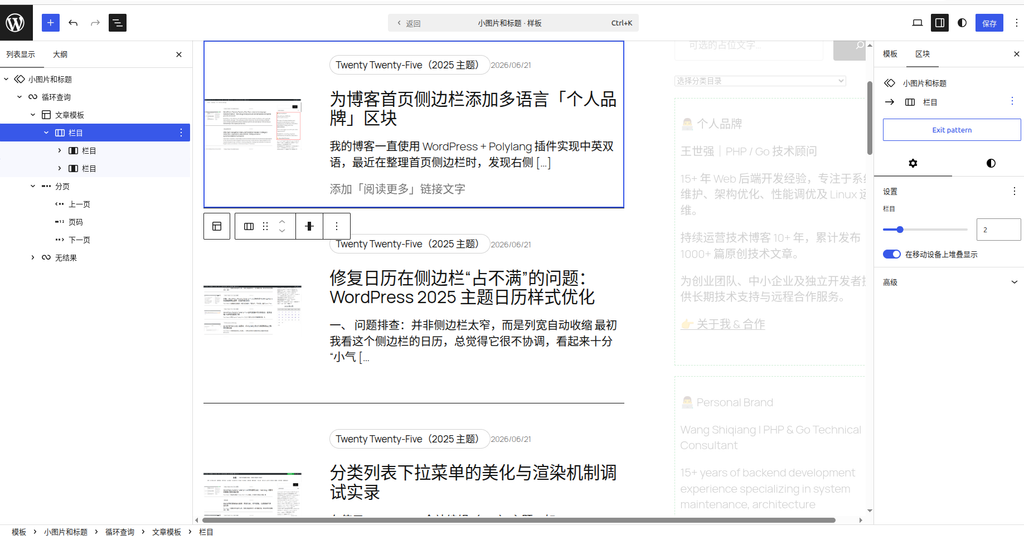Open the block inserter plus button
This screenshot has width=1024, height=536.
[x=50, y=23]
